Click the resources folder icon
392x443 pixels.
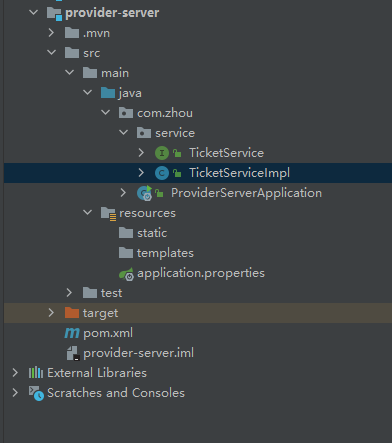[108, 213]
